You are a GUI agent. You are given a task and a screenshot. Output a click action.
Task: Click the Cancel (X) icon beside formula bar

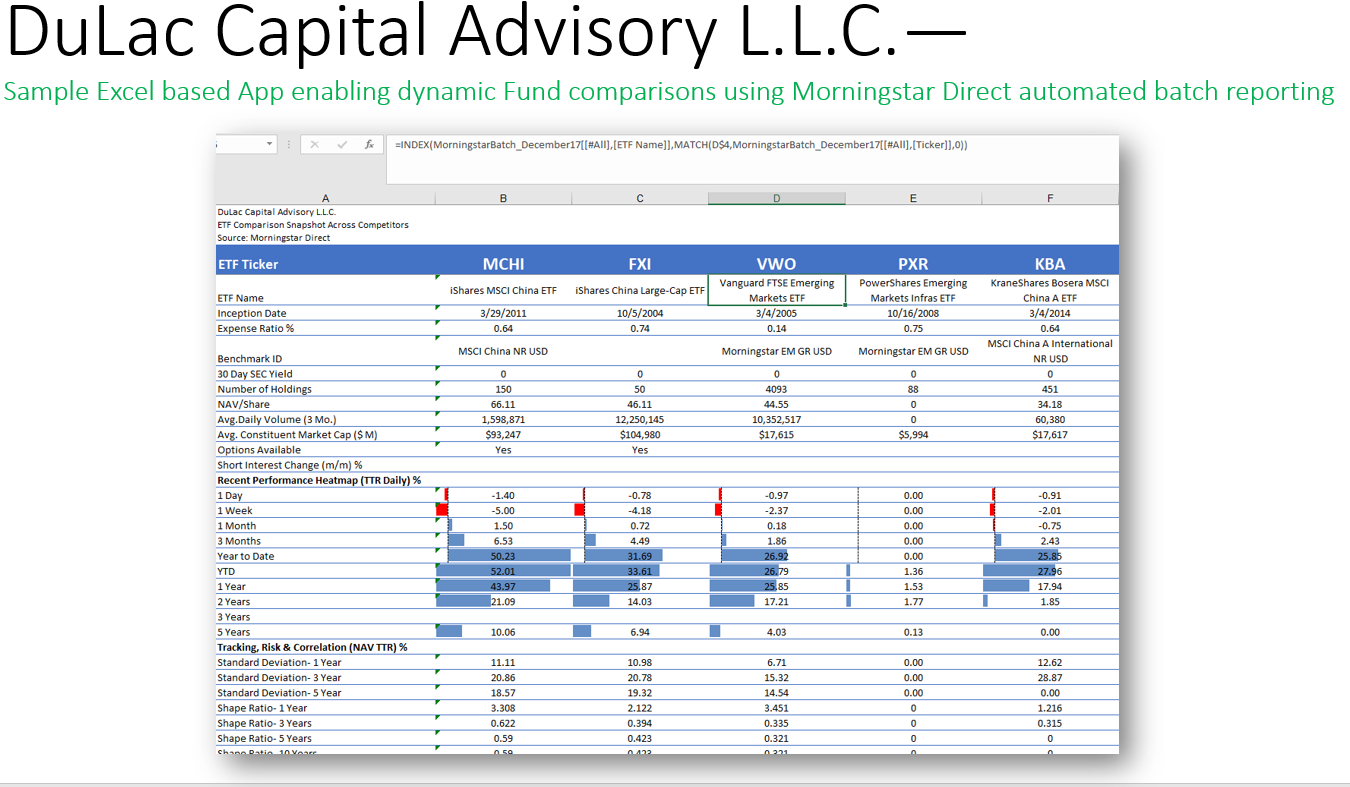coord(315,144)
